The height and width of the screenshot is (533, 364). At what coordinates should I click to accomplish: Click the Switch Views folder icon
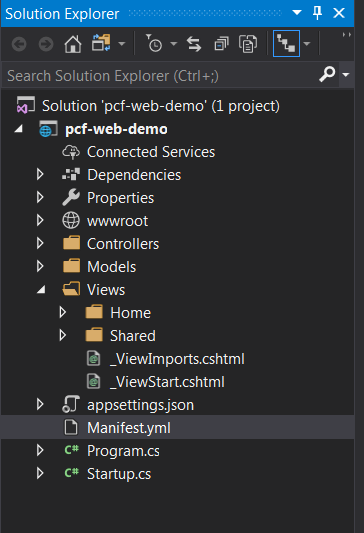[101, 43]
